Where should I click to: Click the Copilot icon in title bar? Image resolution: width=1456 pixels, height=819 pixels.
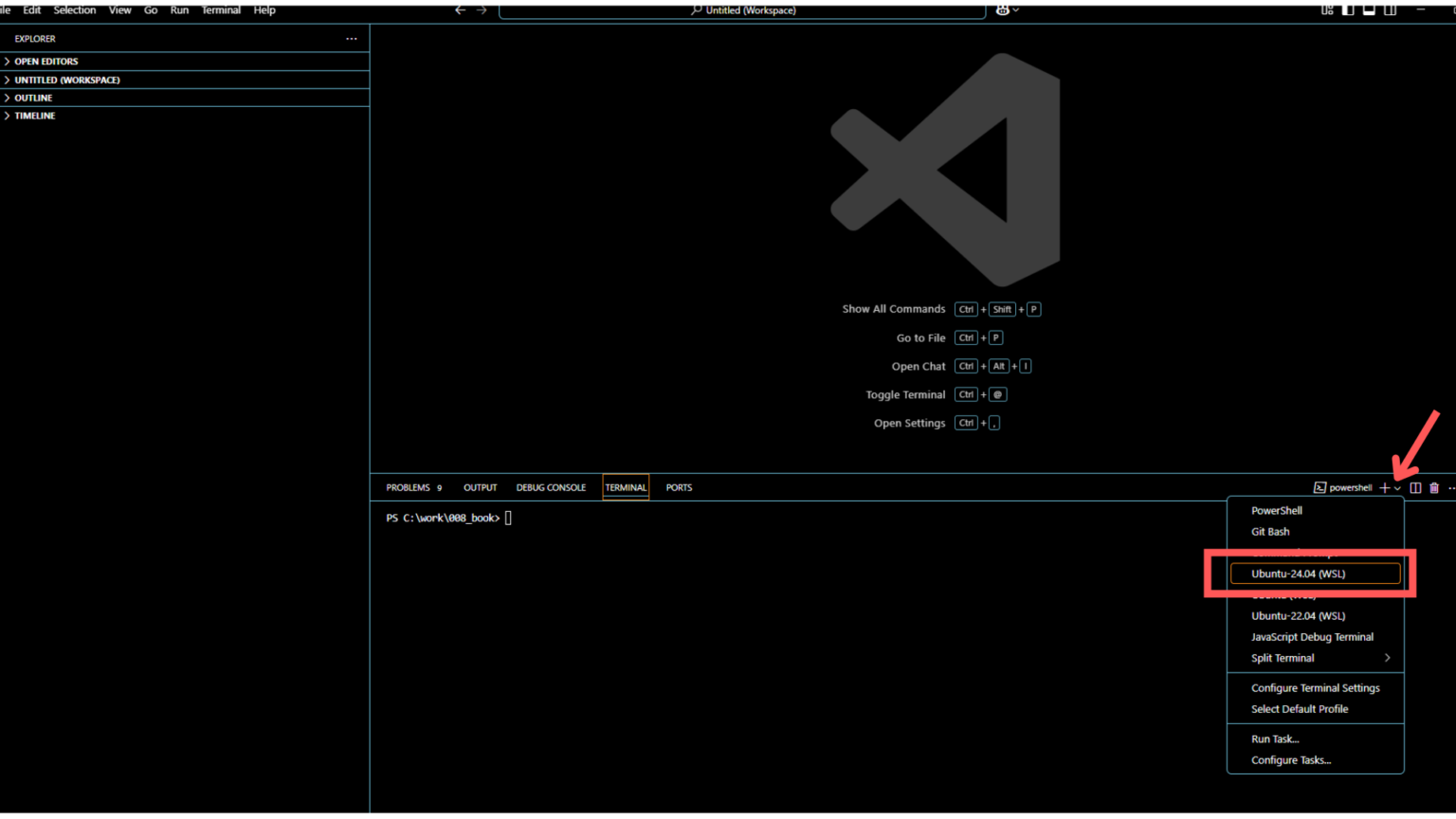1002,10
